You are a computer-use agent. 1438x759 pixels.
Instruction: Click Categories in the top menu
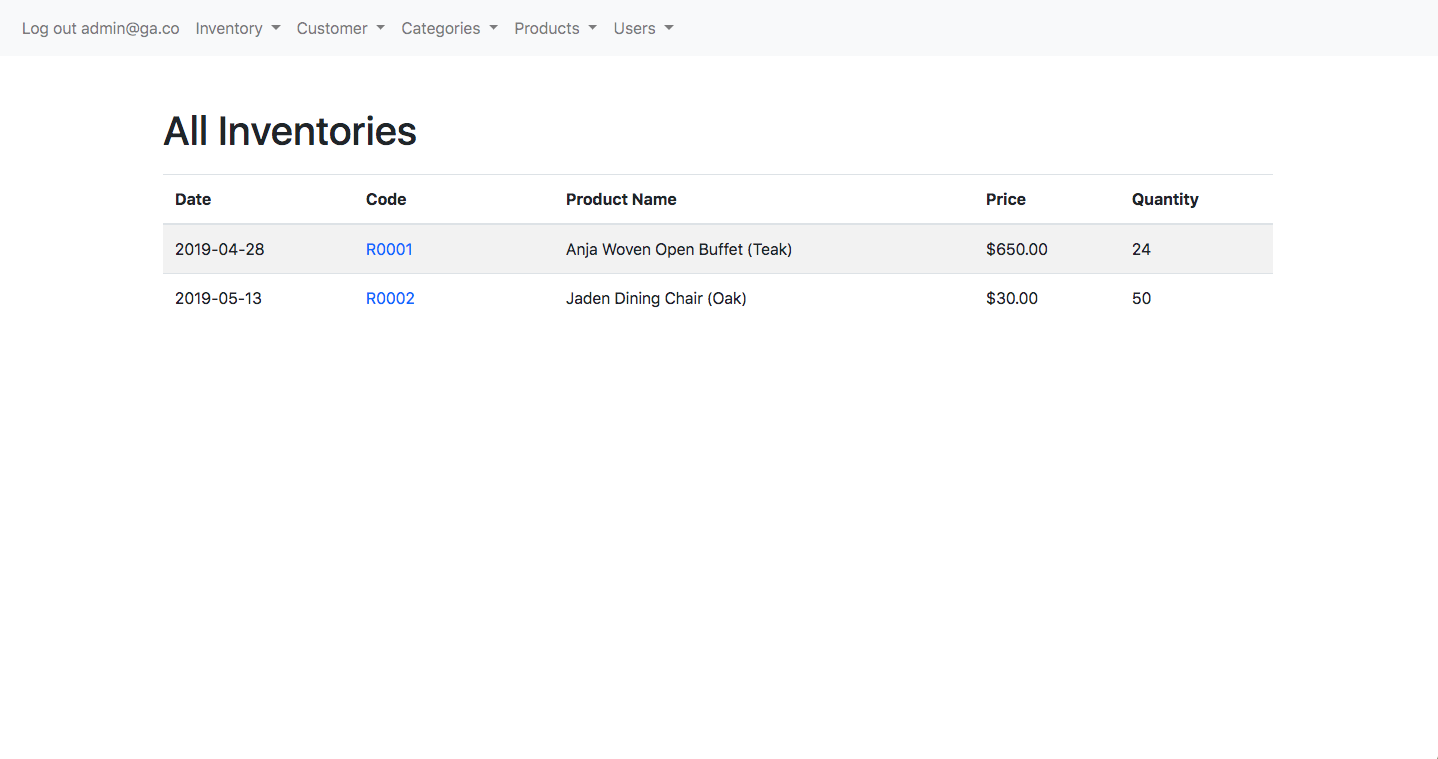coord(440,28)
